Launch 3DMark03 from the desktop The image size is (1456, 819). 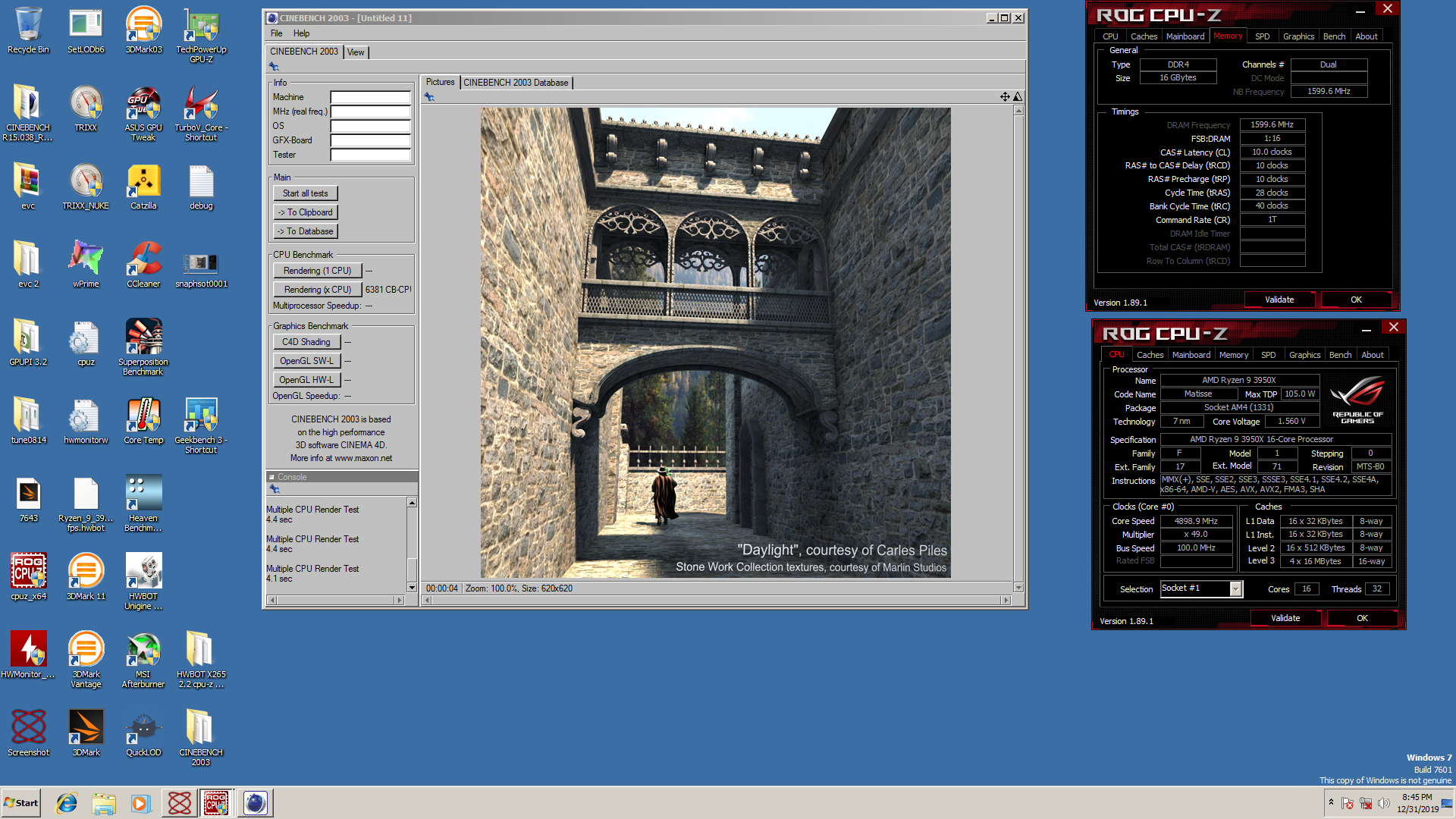143,30
